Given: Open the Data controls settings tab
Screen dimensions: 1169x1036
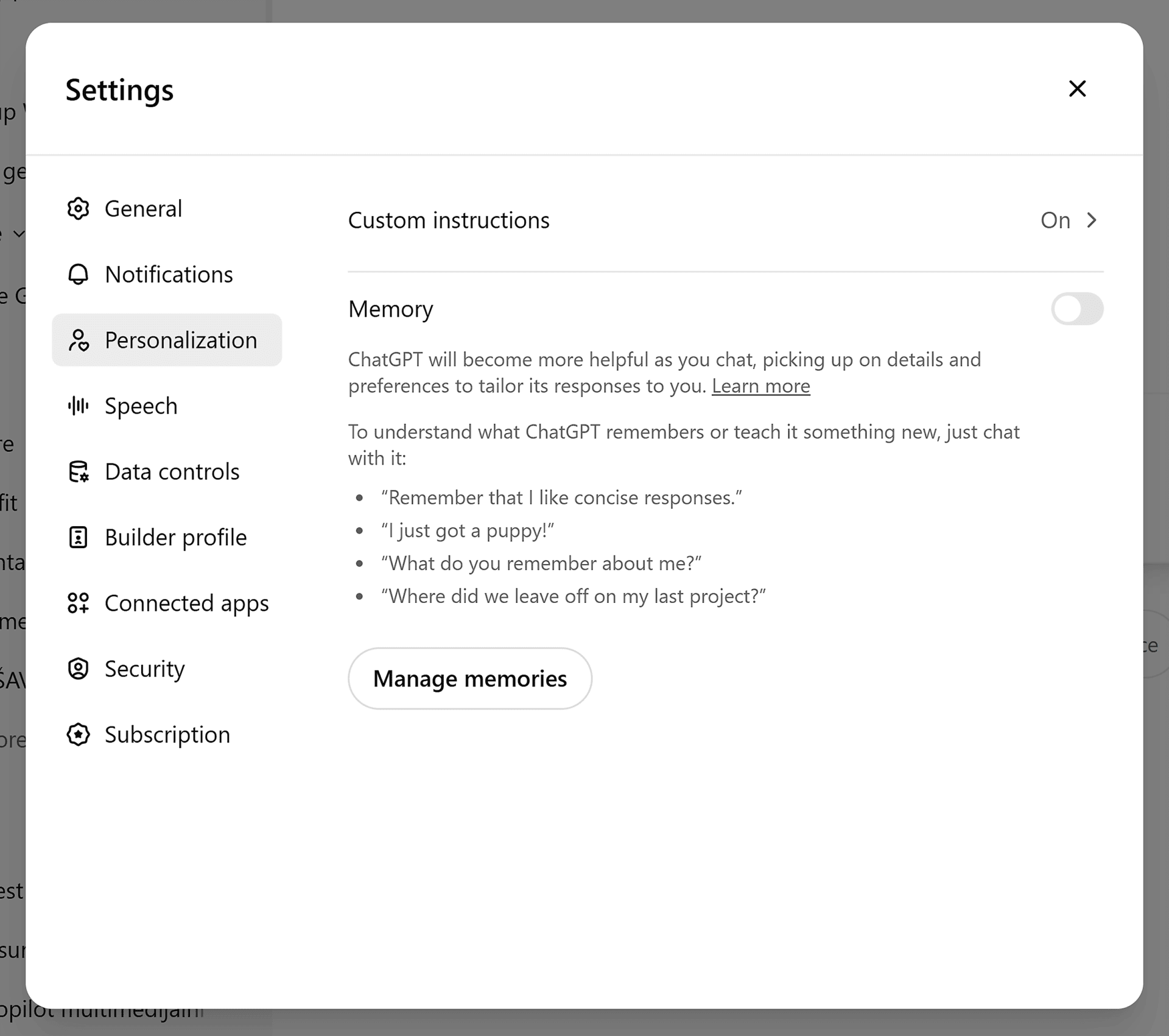Looking at the screenshot, I should point(172,472).
